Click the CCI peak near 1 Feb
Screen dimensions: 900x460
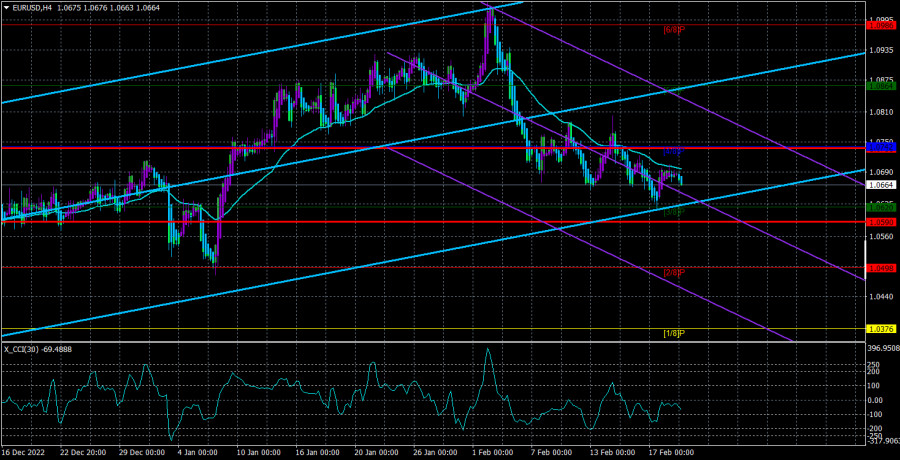489,350
